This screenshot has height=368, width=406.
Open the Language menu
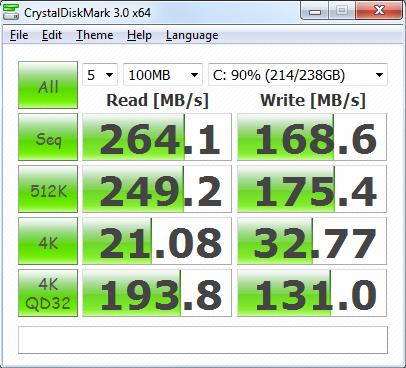click(192, 35)
